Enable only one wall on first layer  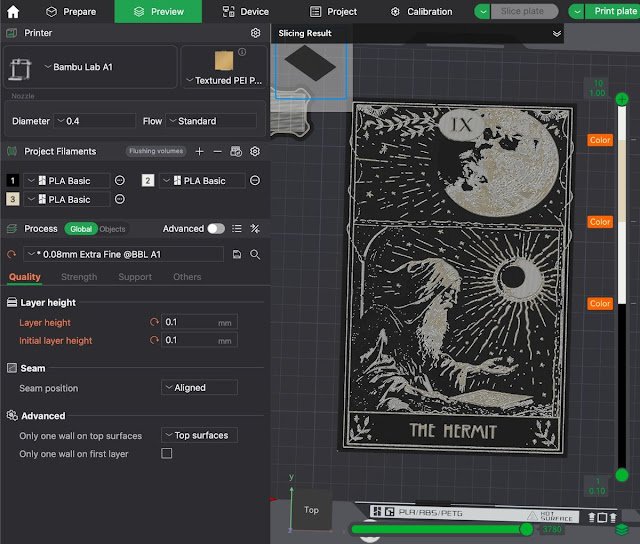pyautogui.click(x=167, y=454)
